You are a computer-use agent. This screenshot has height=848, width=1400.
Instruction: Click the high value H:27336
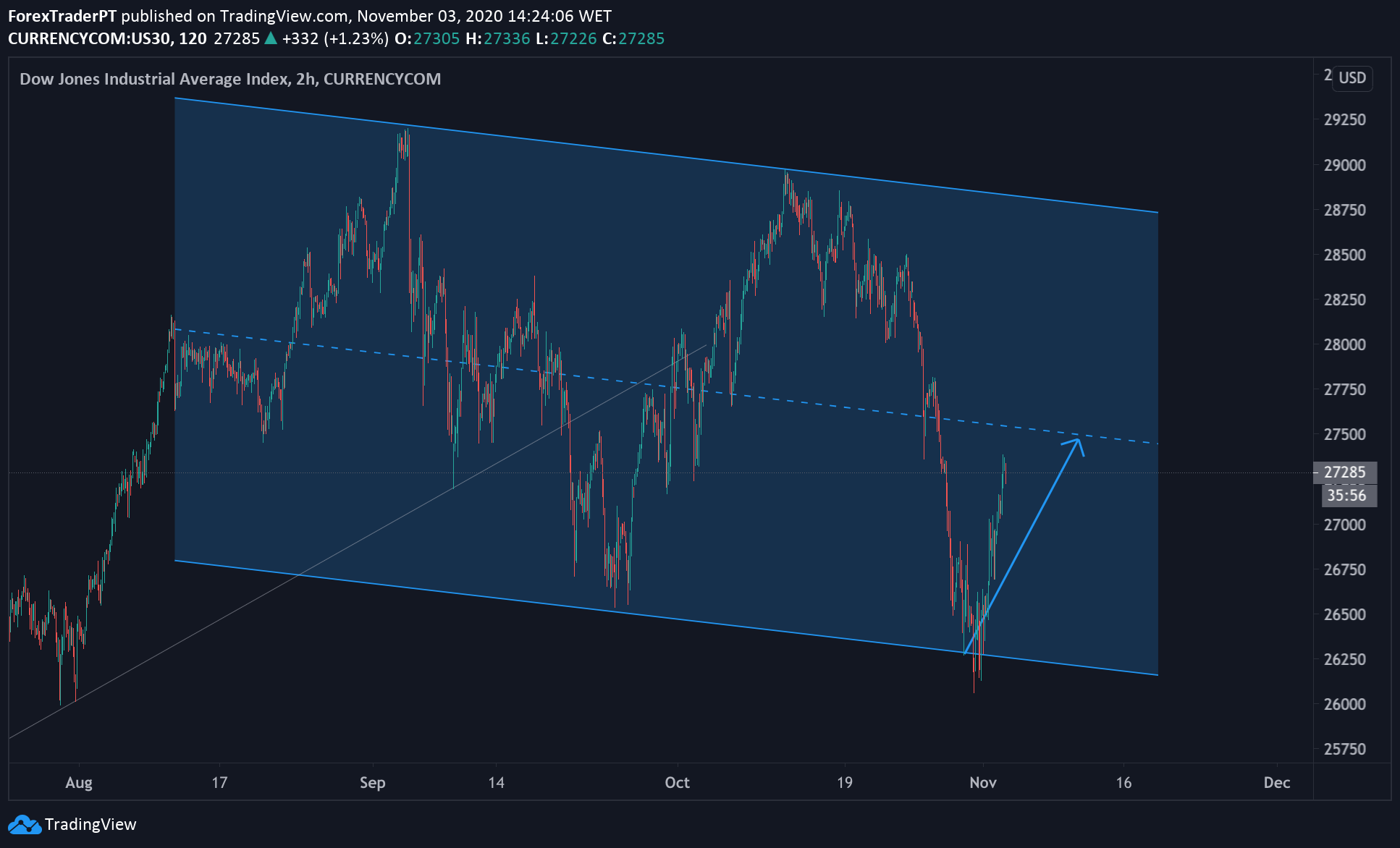pyautogui.click(x=498, y=38)
